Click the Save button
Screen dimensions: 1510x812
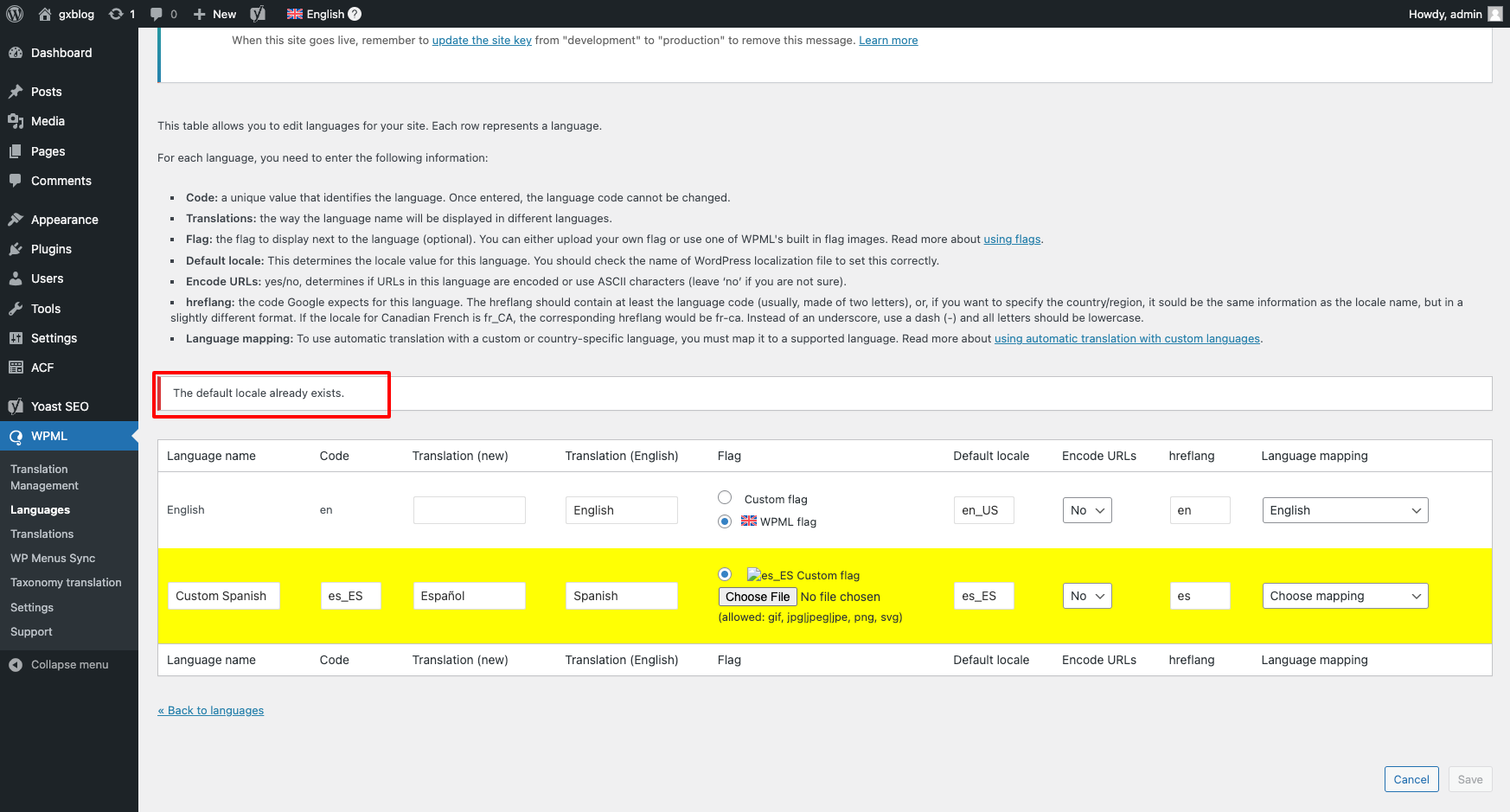point(1470,779)
